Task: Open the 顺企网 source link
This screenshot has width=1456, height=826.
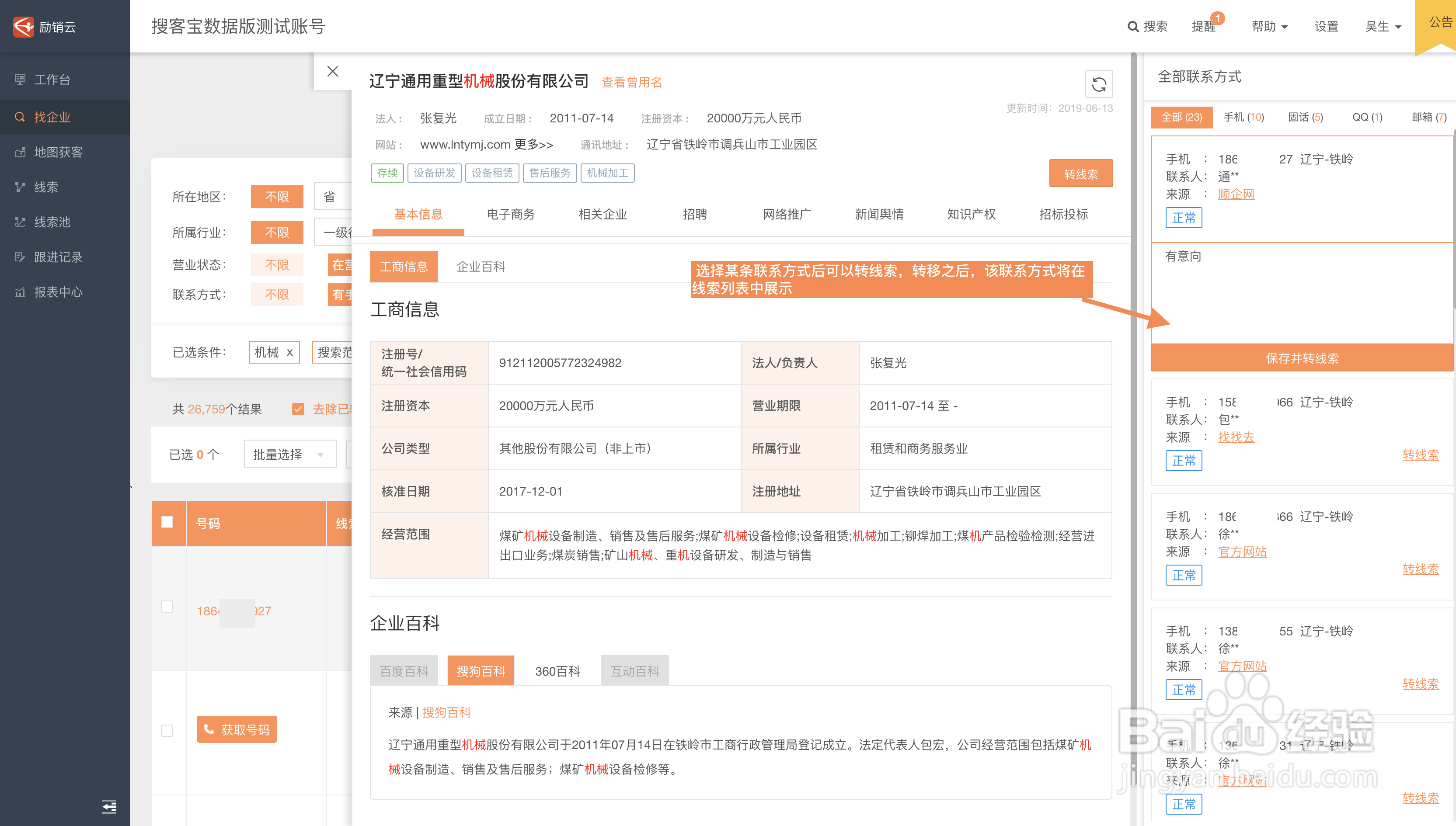Action: click(1236, 194)
